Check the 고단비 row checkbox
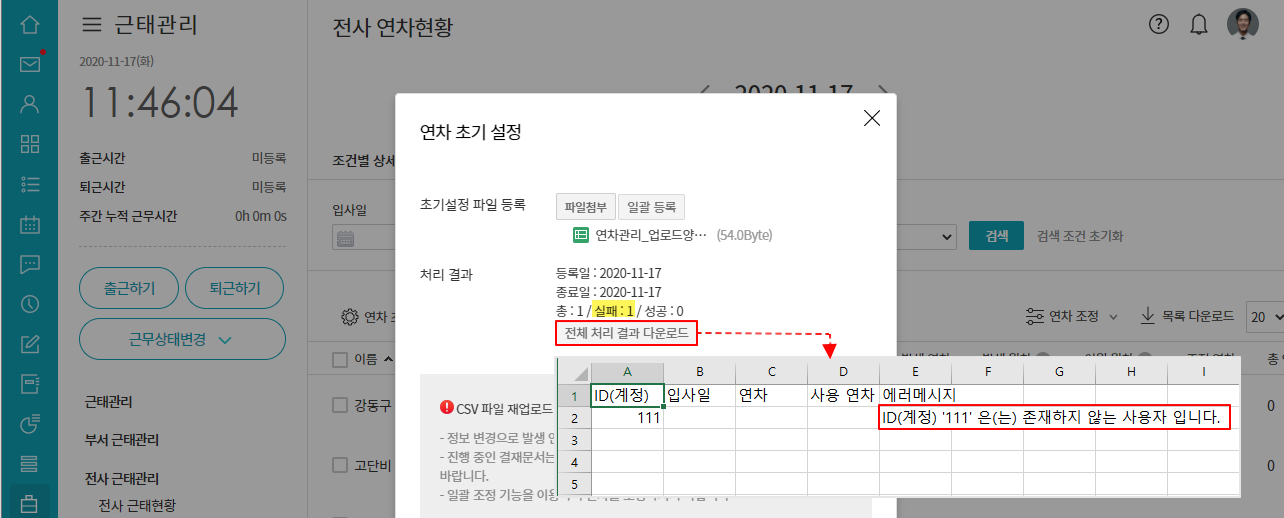 coord(340,465)
